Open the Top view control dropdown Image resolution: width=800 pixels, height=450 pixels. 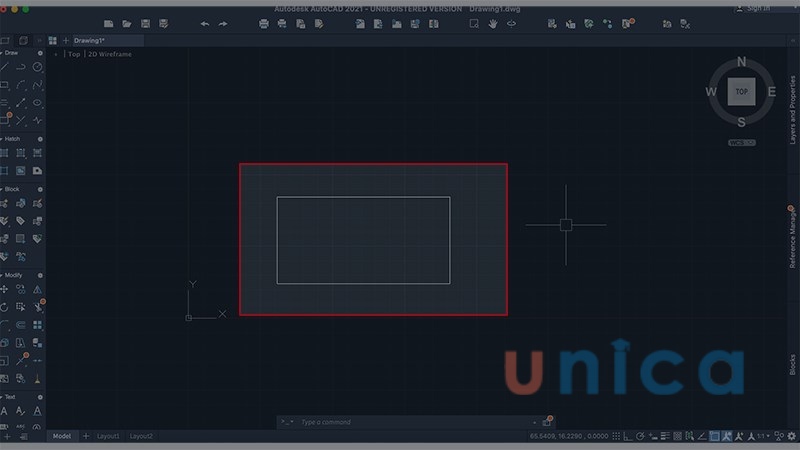74,54
